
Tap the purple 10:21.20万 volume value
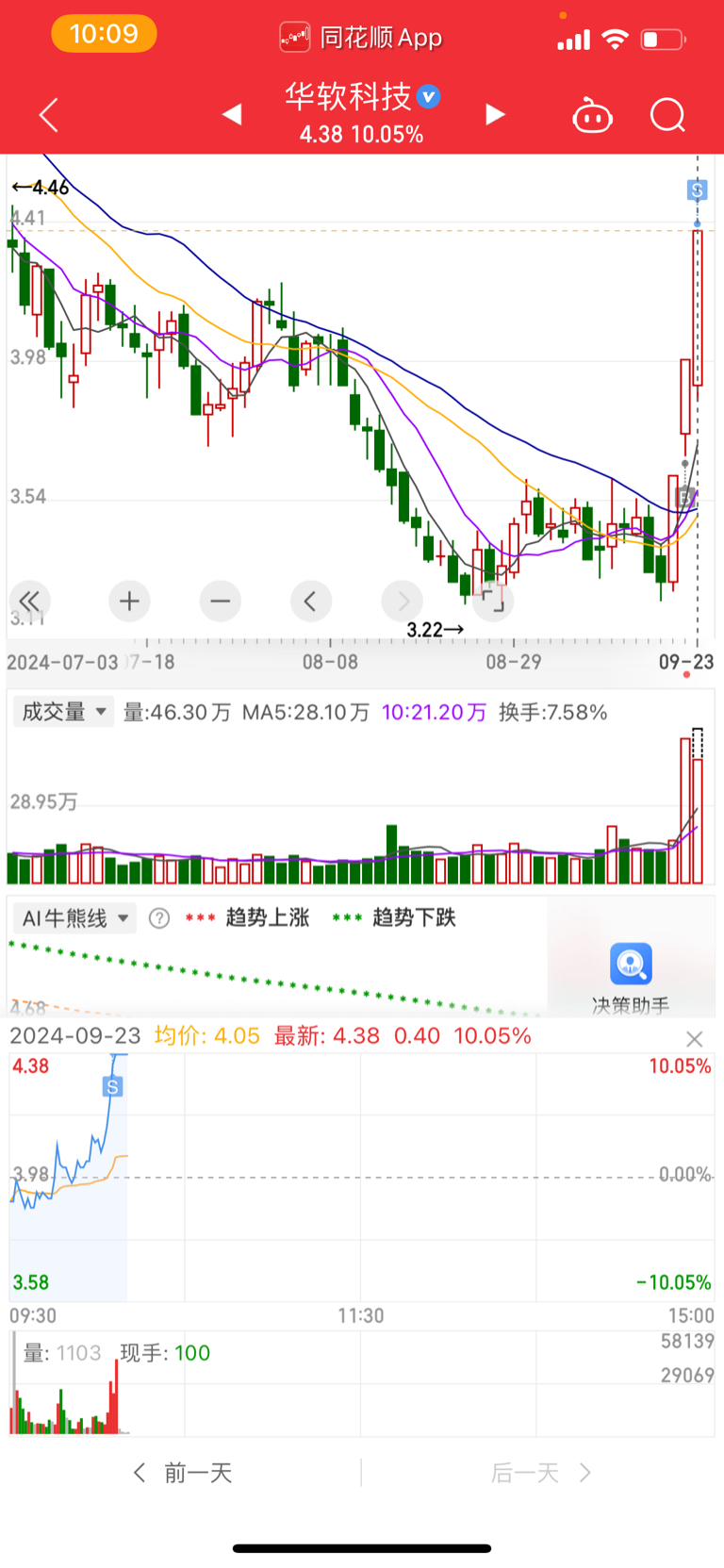click(x=434, y=712)
